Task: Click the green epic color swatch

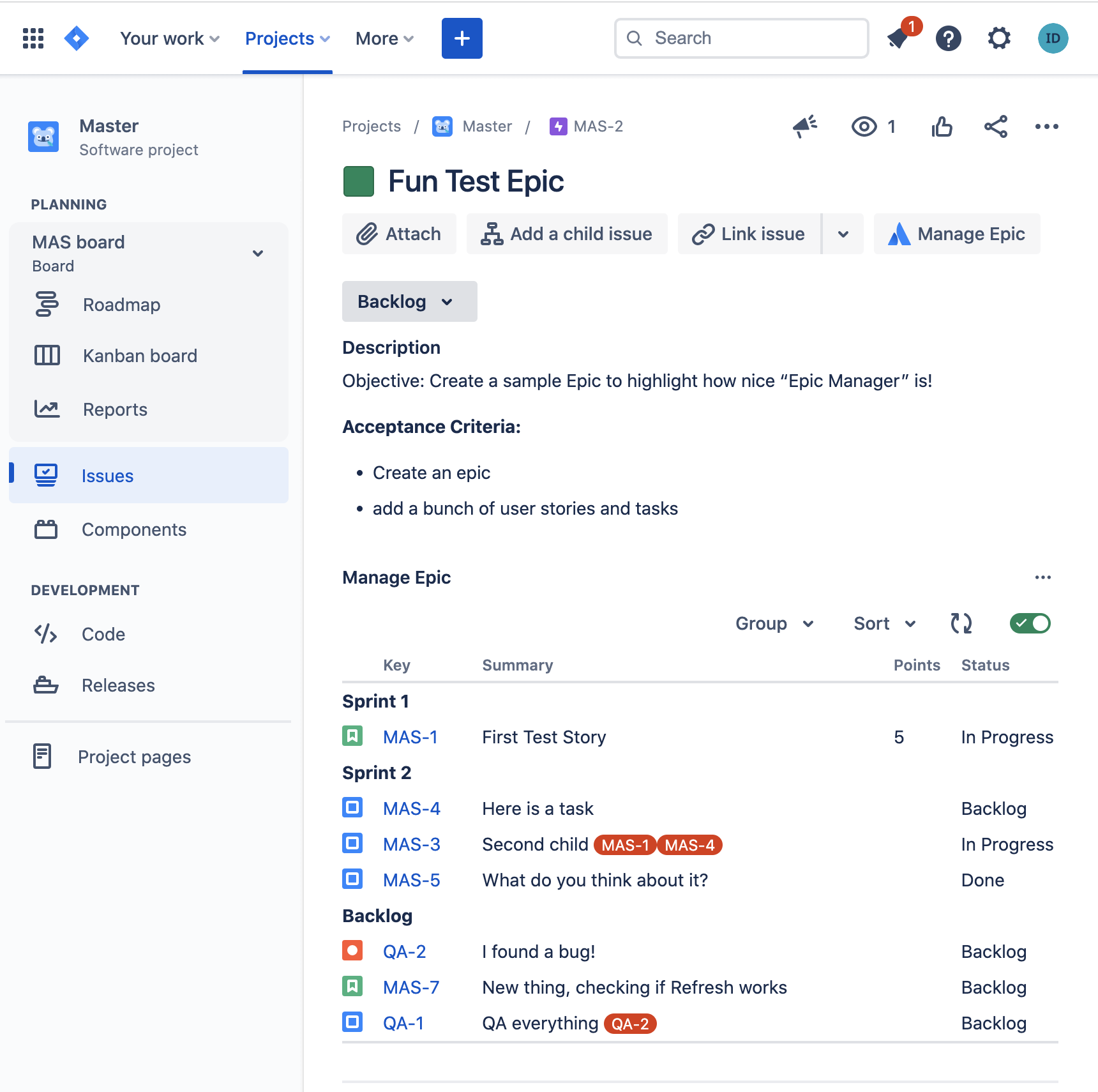Action: [359, 181]
